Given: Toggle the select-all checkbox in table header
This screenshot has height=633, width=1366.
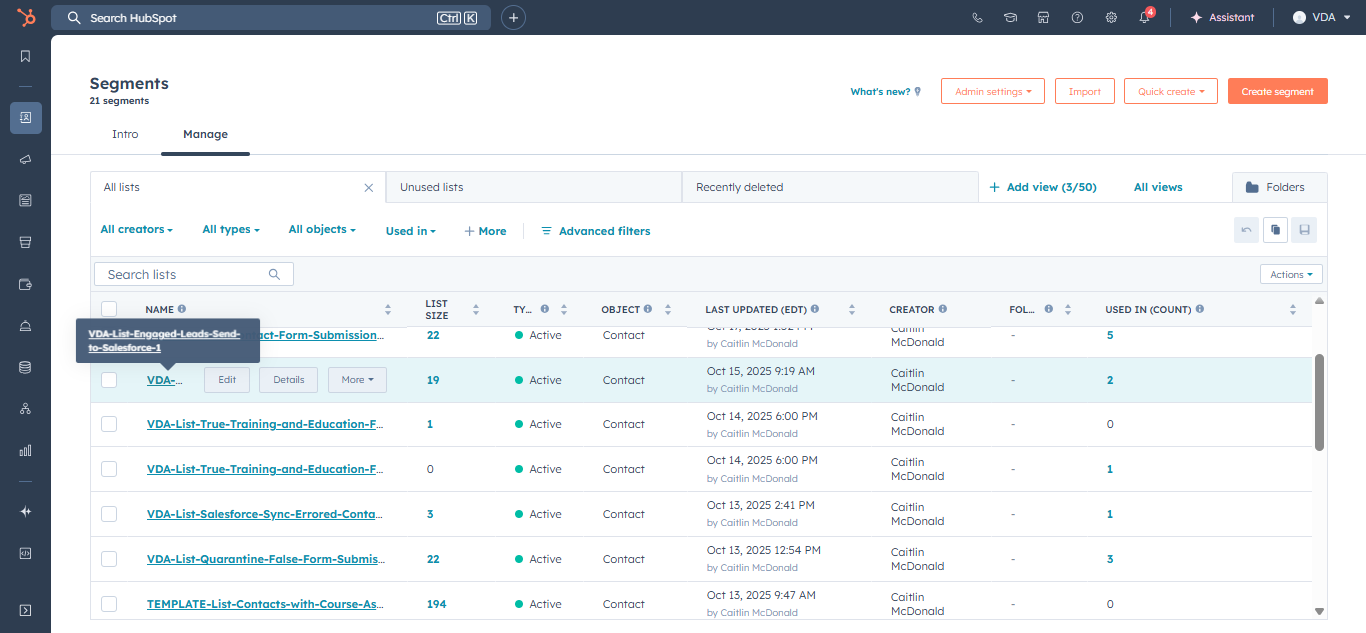Looking at the screenshot, I should point(109,309).
